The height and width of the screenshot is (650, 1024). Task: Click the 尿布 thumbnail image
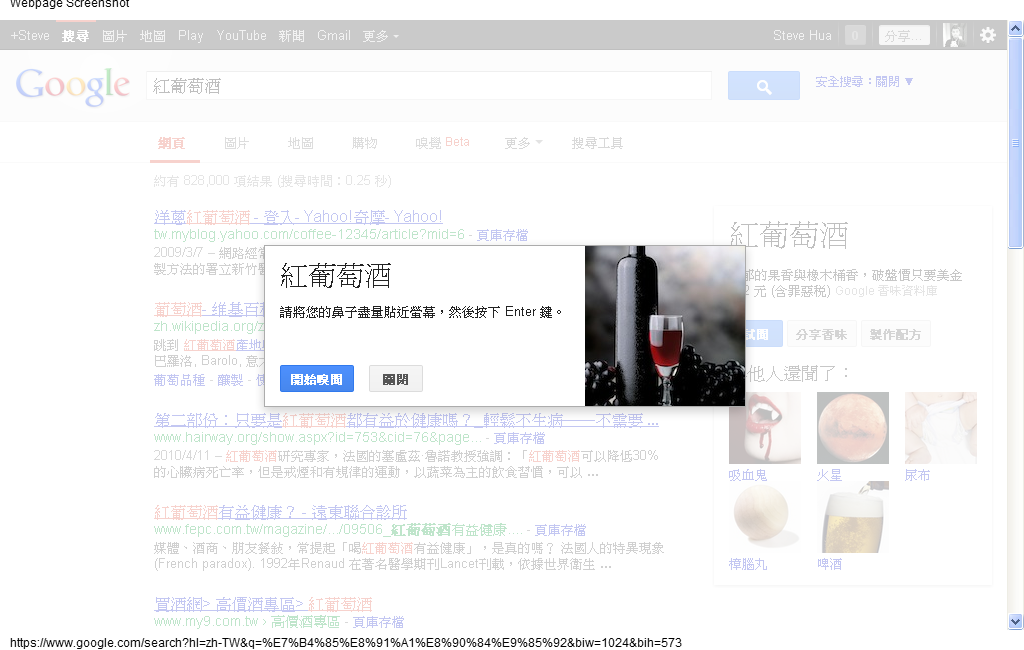coord(940,428)
